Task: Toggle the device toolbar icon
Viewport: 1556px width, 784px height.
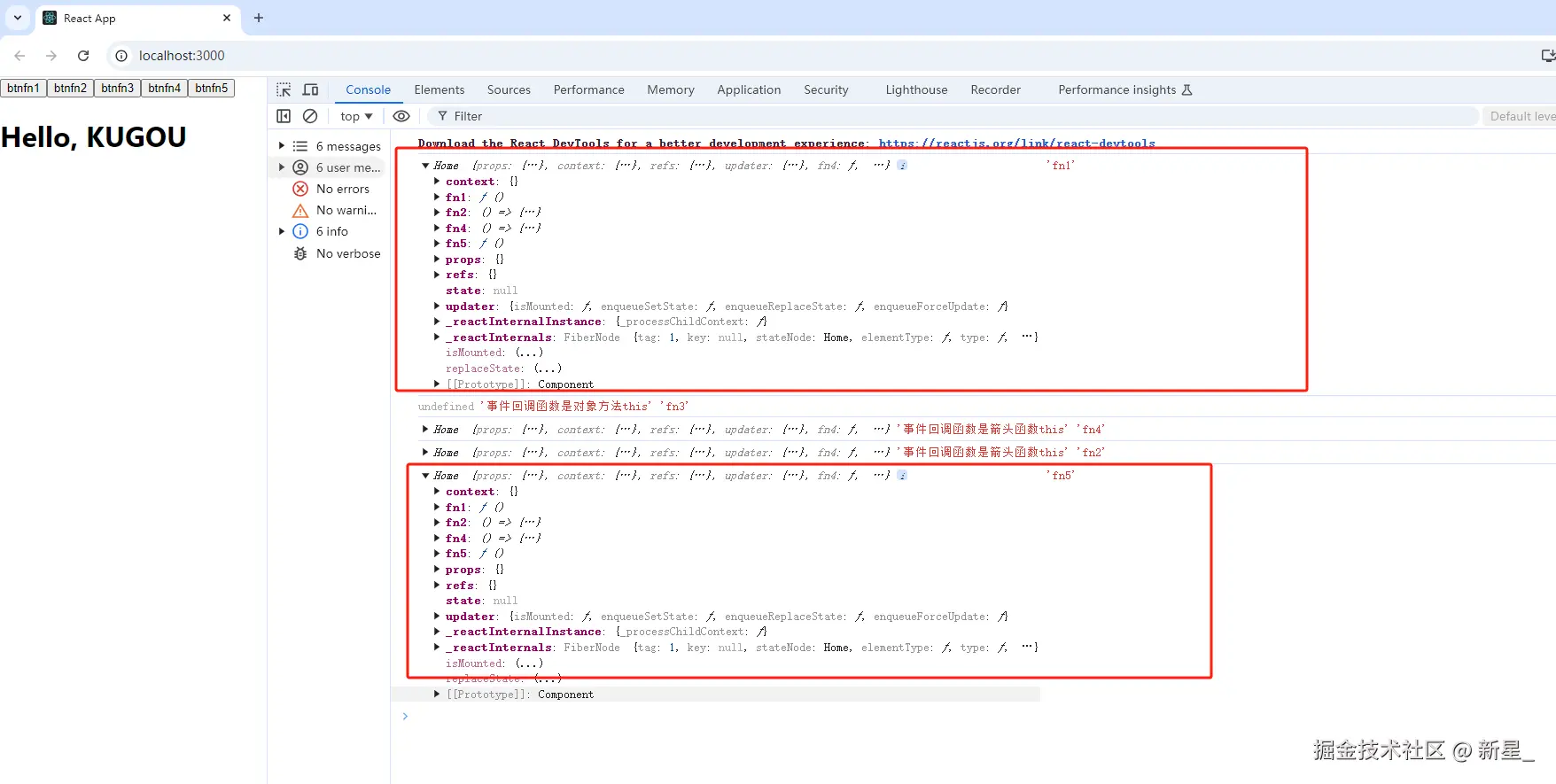Action: (310, 89)
